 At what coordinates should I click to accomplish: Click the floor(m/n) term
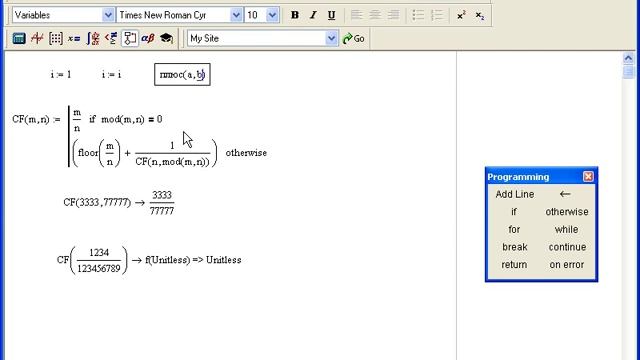(x=99, y=153)
